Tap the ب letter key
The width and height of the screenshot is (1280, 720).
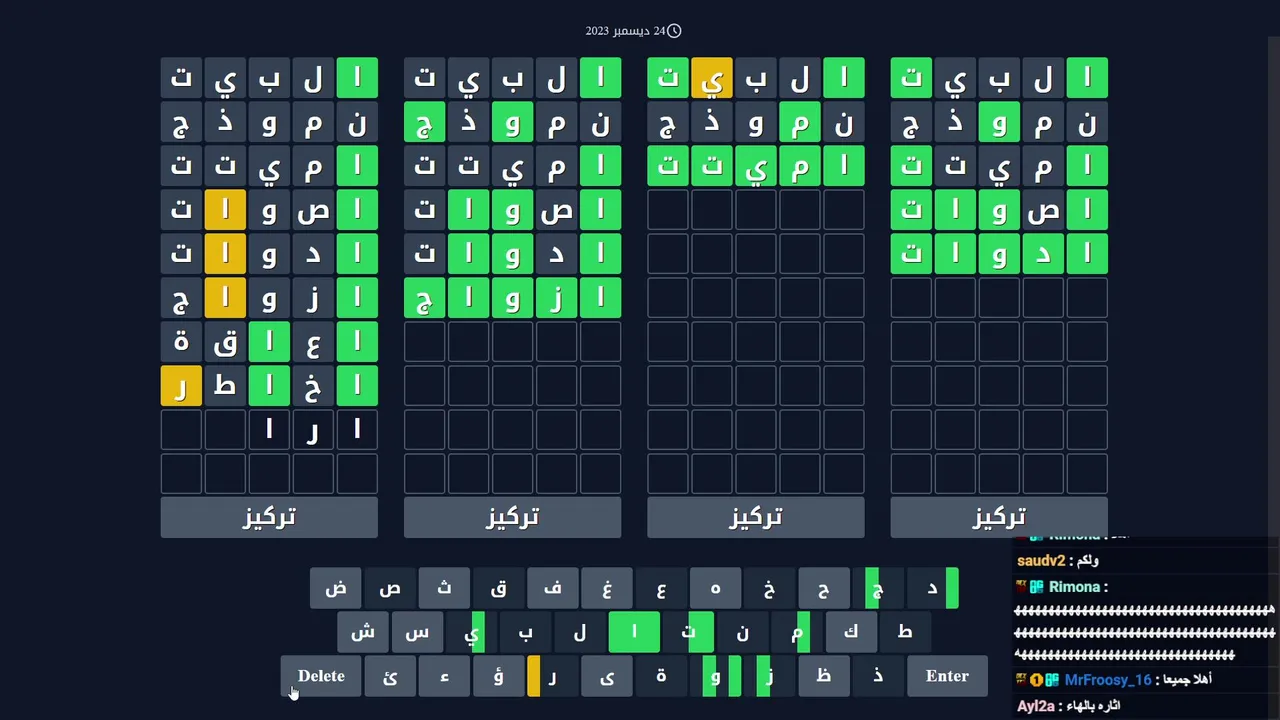tap(525, 632)
